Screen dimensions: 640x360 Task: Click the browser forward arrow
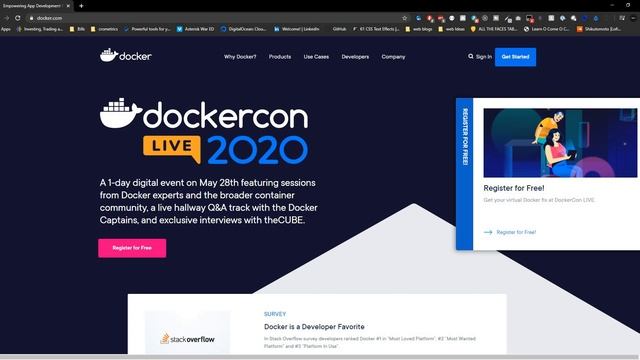7,18
